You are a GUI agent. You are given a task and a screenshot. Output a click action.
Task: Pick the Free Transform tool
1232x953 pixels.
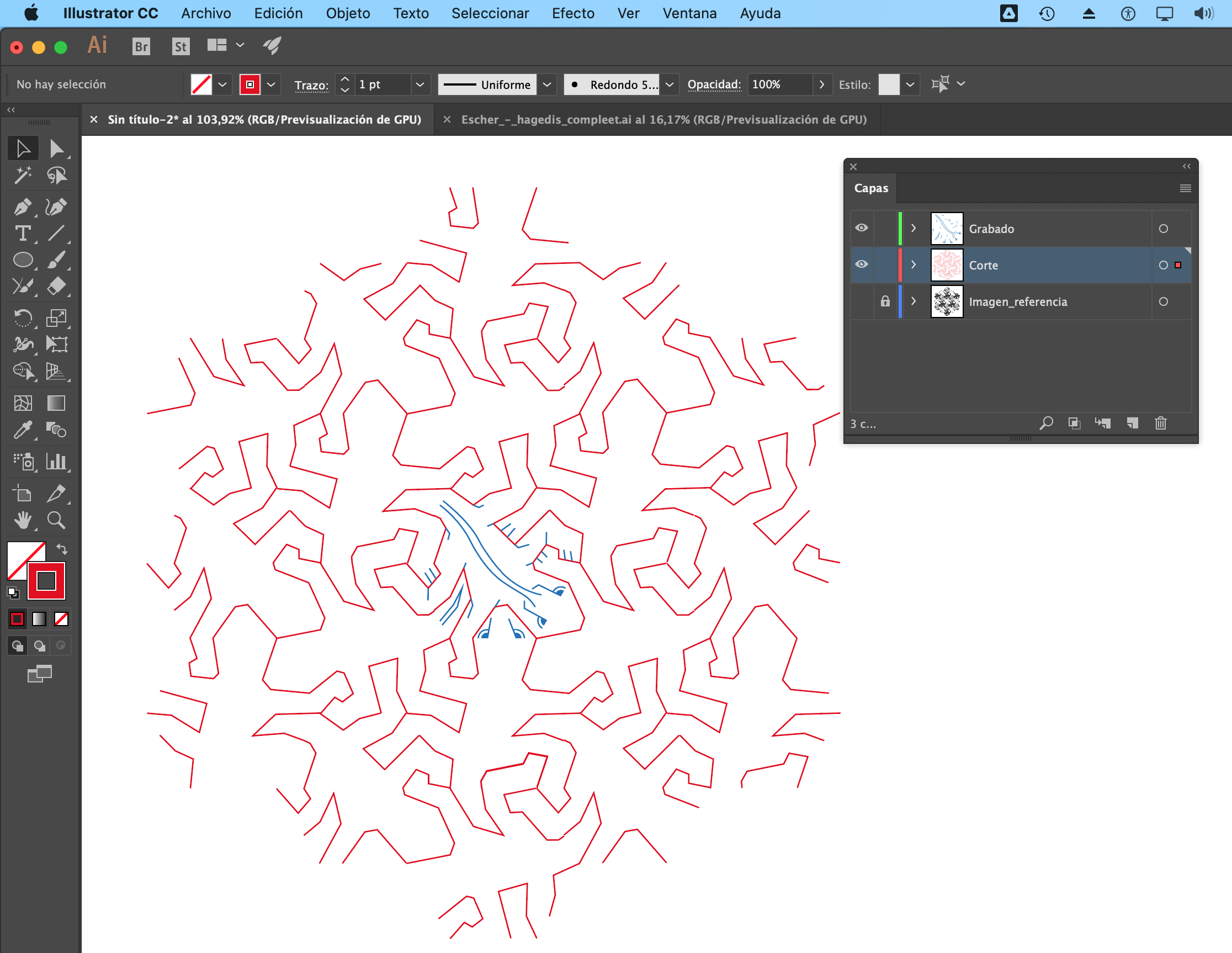[56, 344]
